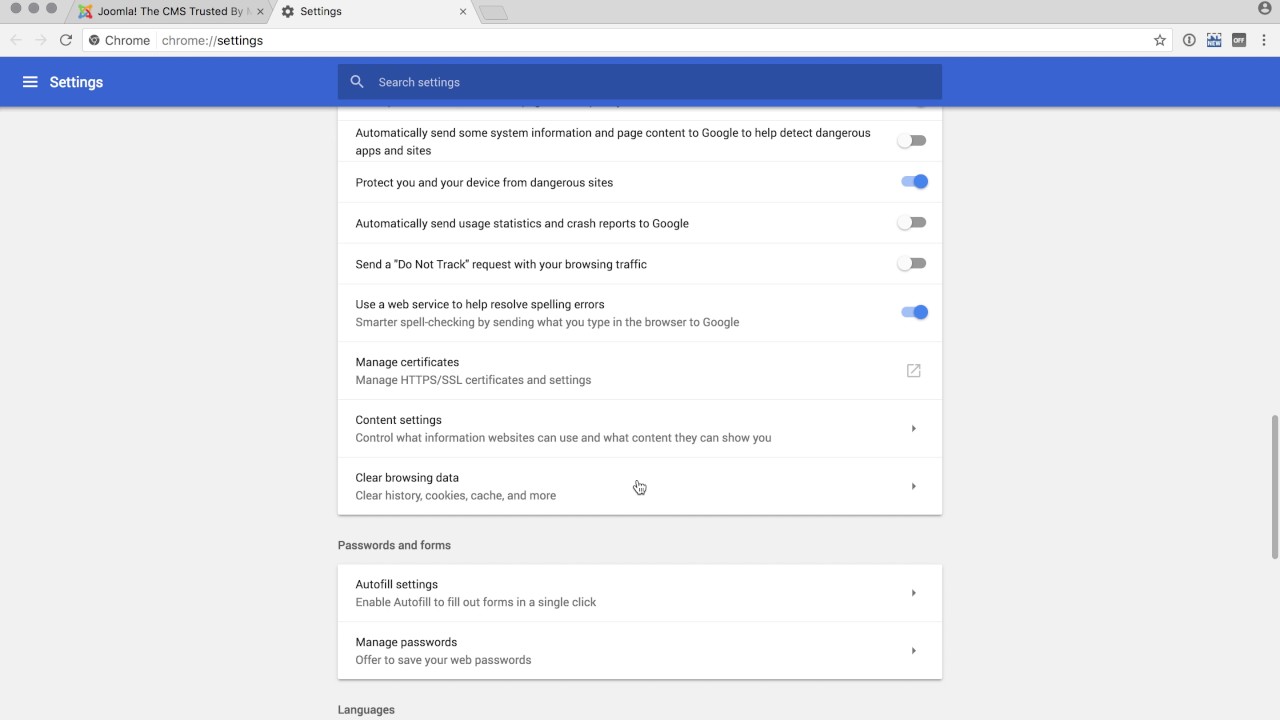The image size is (1280, 720).
Task: Bookmark this page with the star icon
Action: [x=1160, y=40]
